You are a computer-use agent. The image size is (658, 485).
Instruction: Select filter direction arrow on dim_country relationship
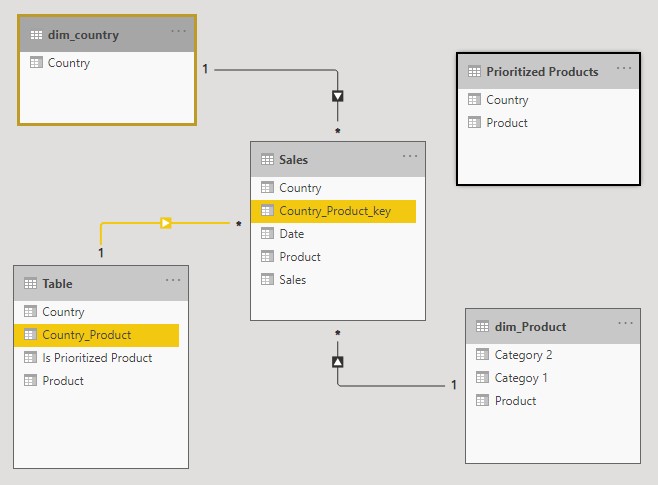(x=337, y=96)
